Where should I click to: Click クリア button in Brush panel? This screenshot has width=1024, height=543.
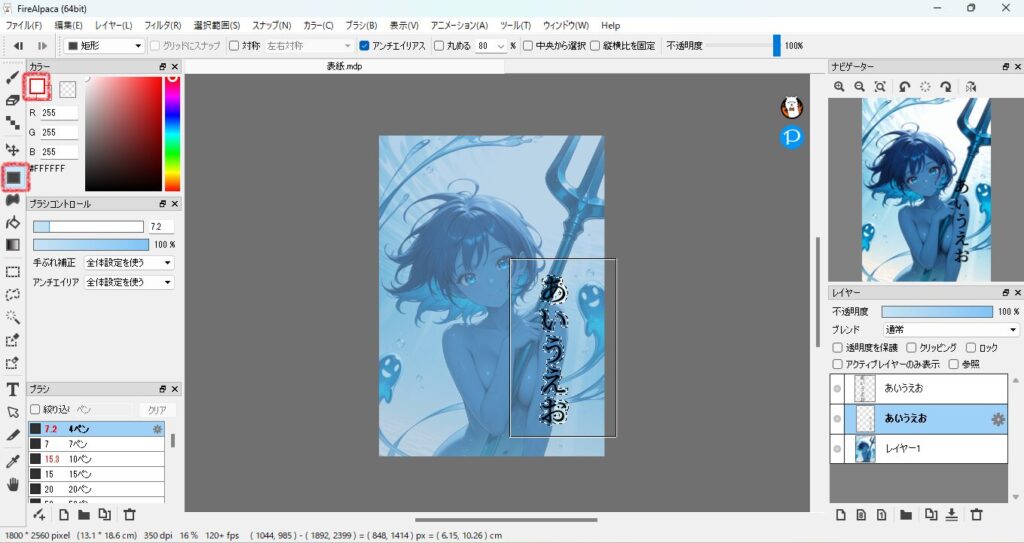tap(157, 410)
